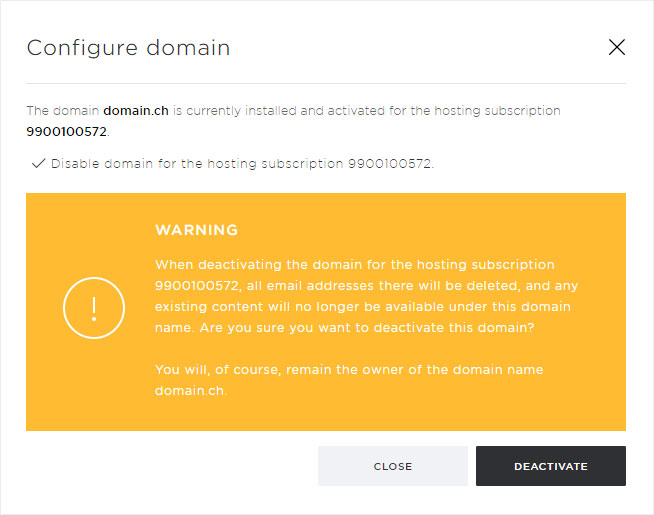Click the question about deactivating this domain
This screenshot has width=654, height=515.
pyautogui.click(x=367, y=328)
